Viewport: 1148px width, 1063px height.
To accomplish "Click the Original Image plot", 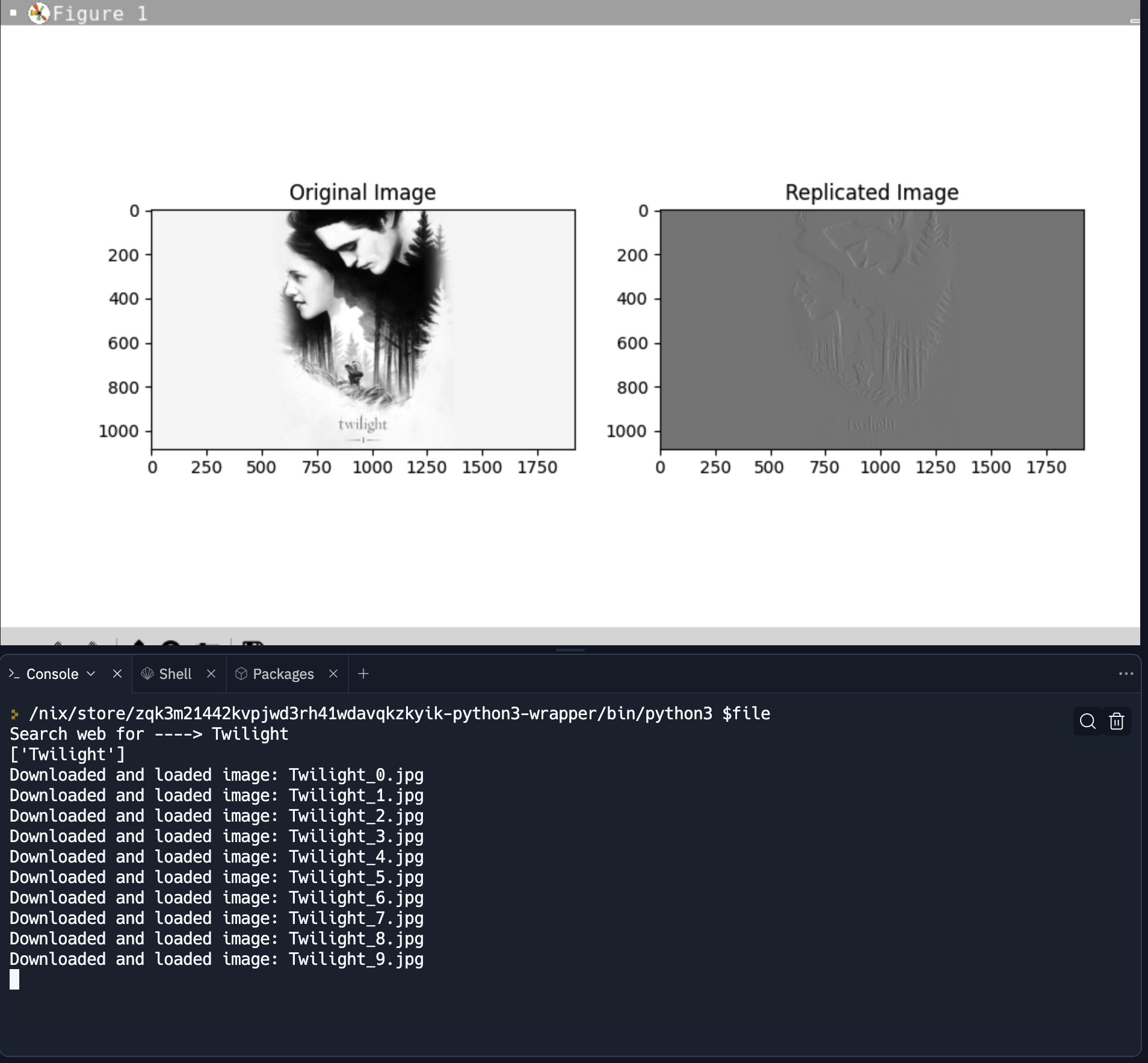I will click(x=363, y=329).
